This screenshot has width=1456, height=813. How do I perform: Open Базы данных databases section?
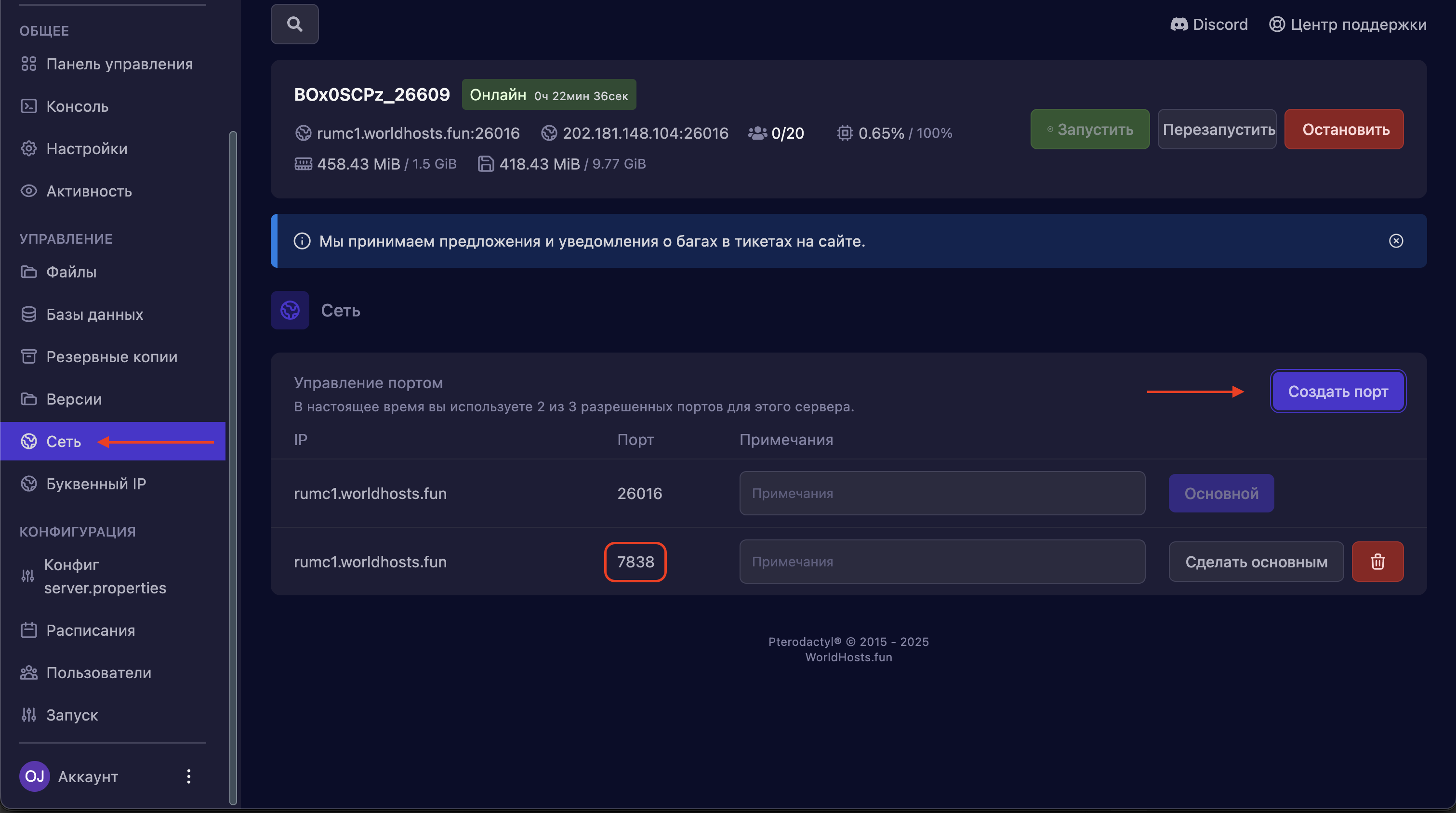click(94, 314)
